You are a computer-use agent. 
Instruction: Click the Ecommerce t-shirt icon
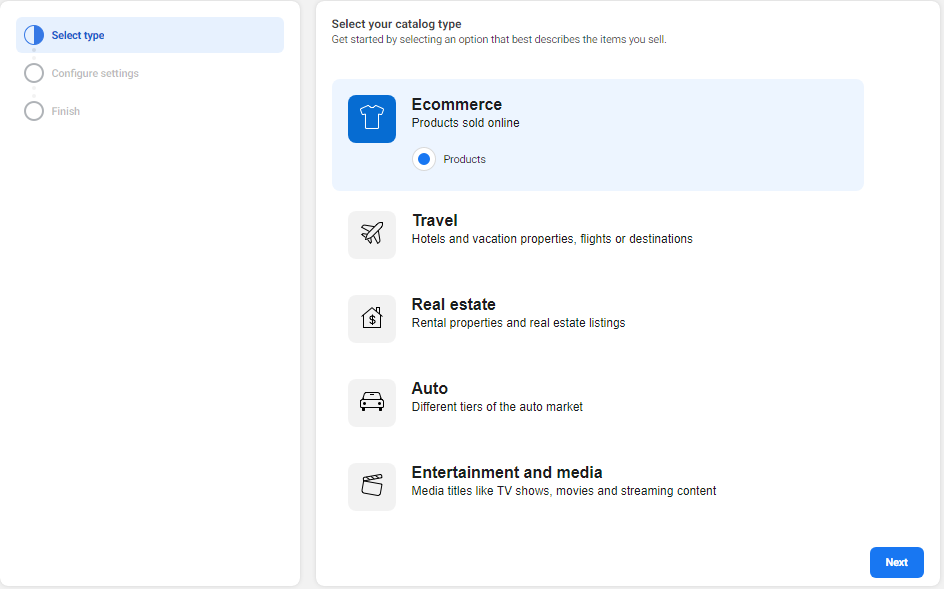(x=371, y=119)
